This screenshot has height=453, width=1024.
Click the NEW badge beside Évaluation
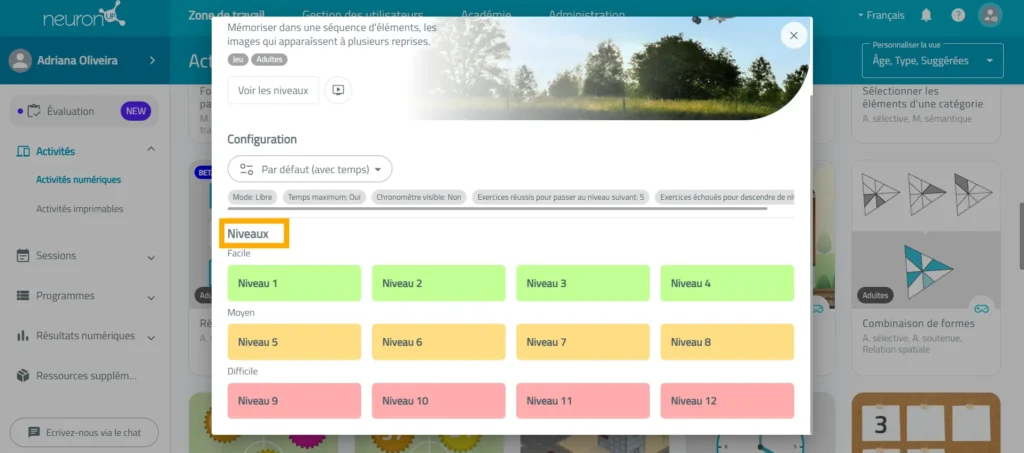pos(135,111)
